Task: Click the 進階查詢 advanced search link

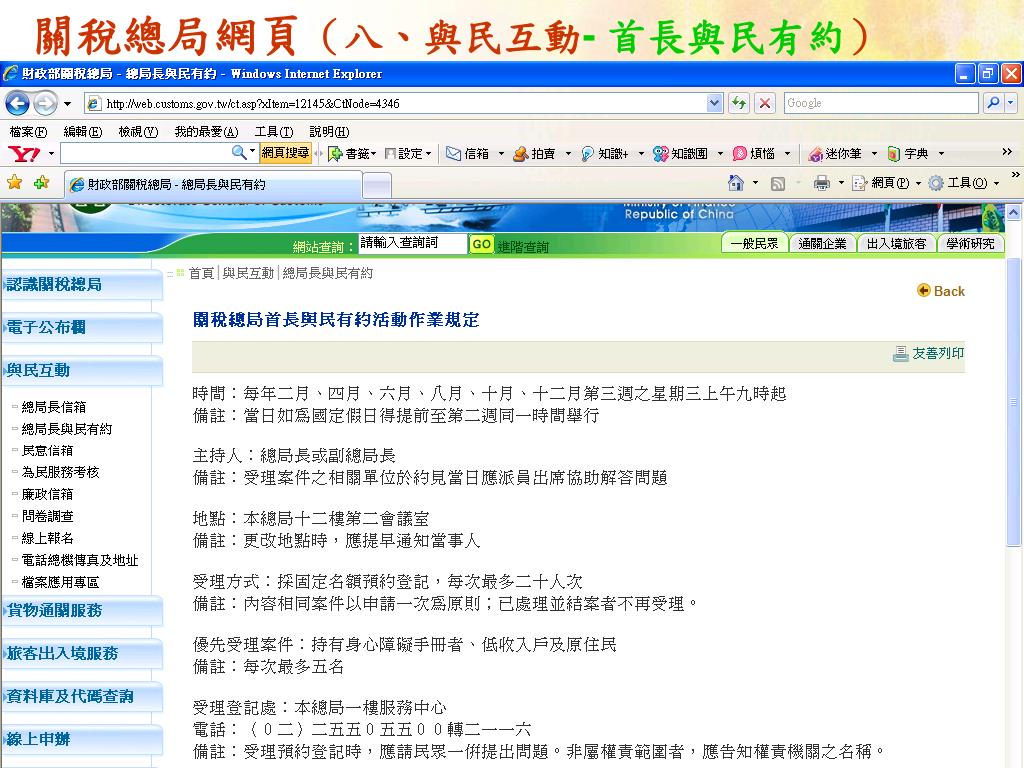Action: point(523,247)
